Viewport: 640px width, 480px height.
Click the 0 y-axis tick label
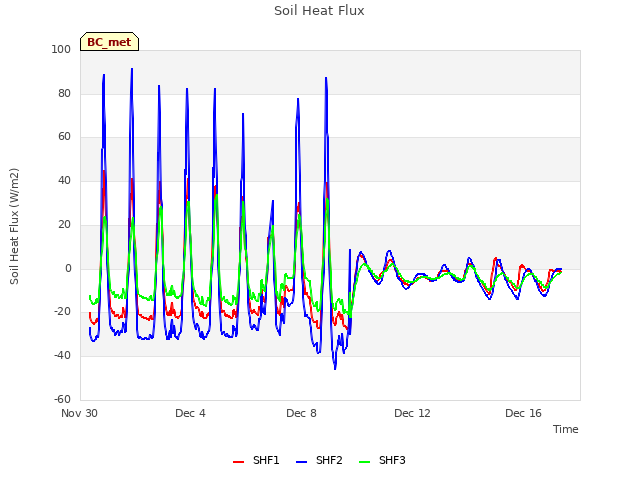[68, 269]
